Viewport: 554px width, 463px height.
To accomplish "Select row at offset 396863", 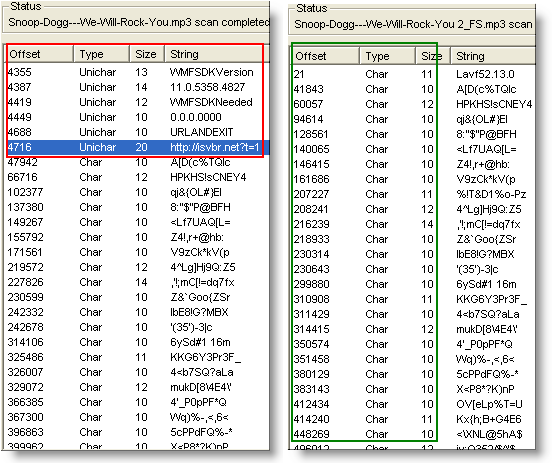I will [x=137, y=432].
